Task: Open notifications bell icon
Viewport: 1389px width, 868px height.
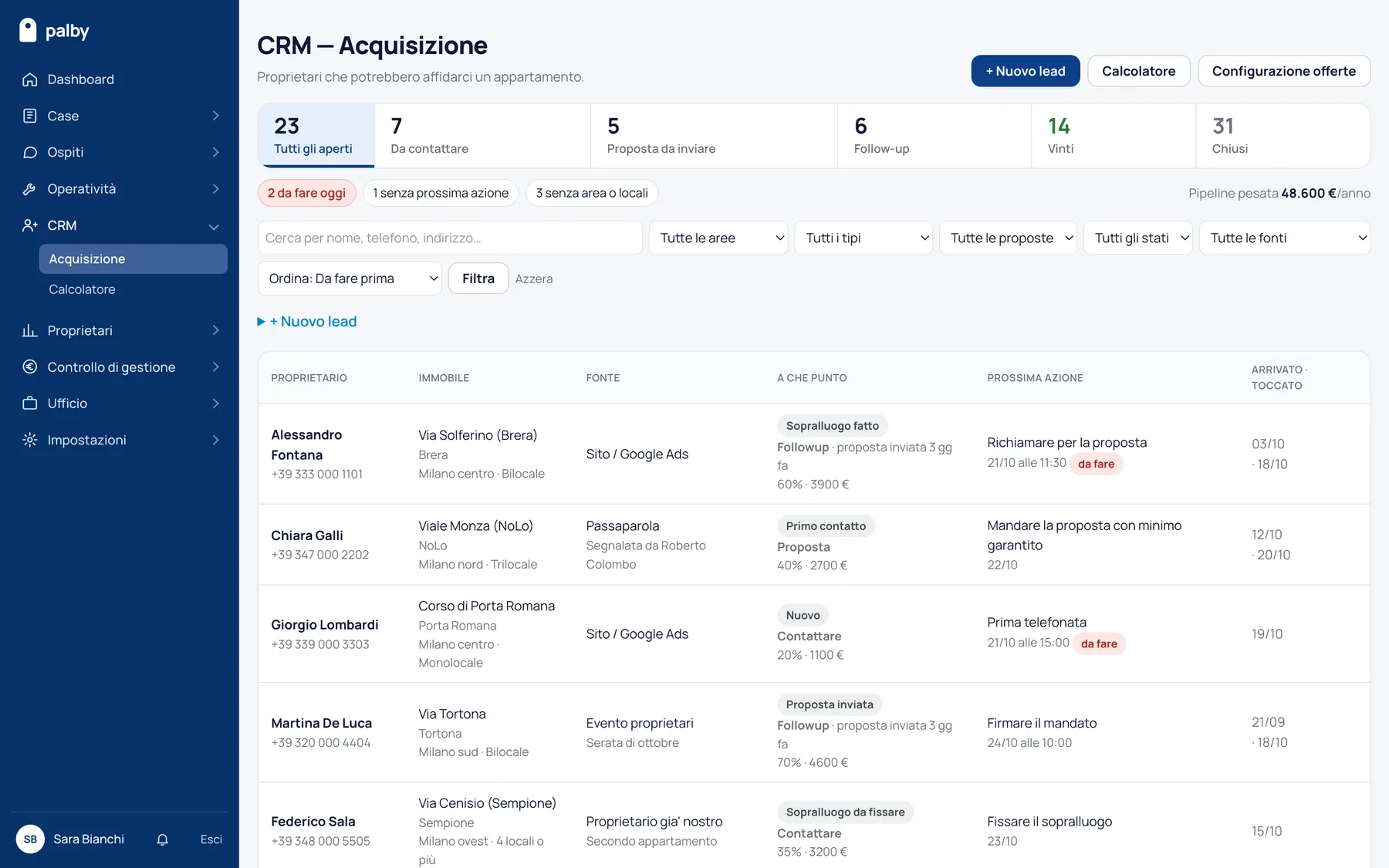Action: (162, 839)
